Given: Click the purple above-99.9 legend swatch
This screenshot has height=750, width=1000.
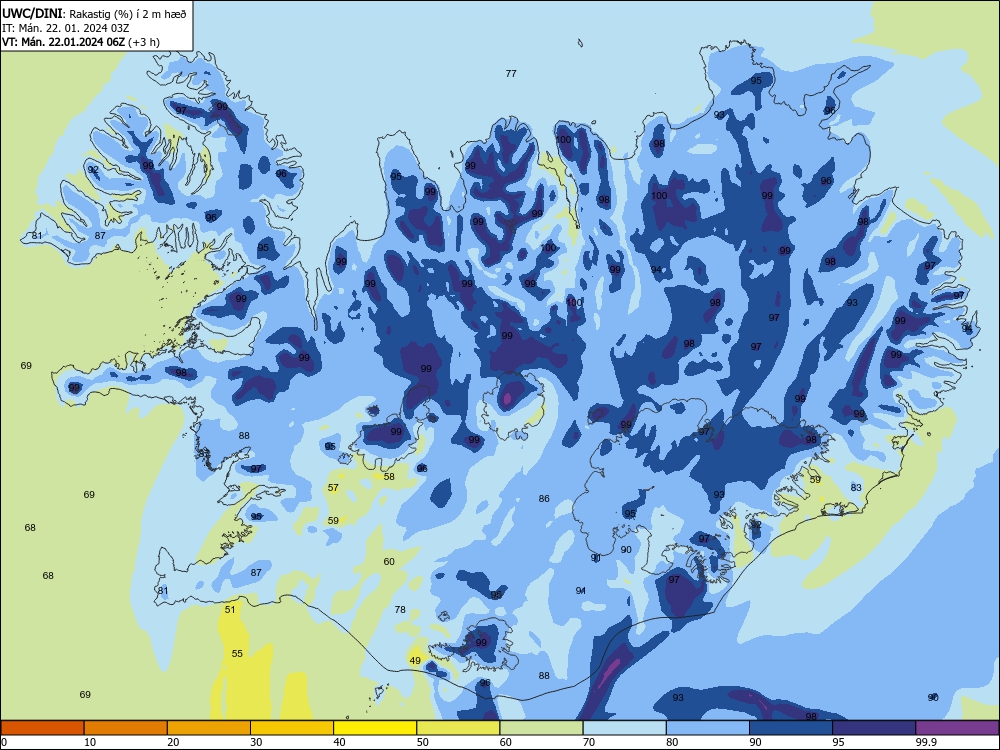Looking at the screenshot, I should coord(957,728).
